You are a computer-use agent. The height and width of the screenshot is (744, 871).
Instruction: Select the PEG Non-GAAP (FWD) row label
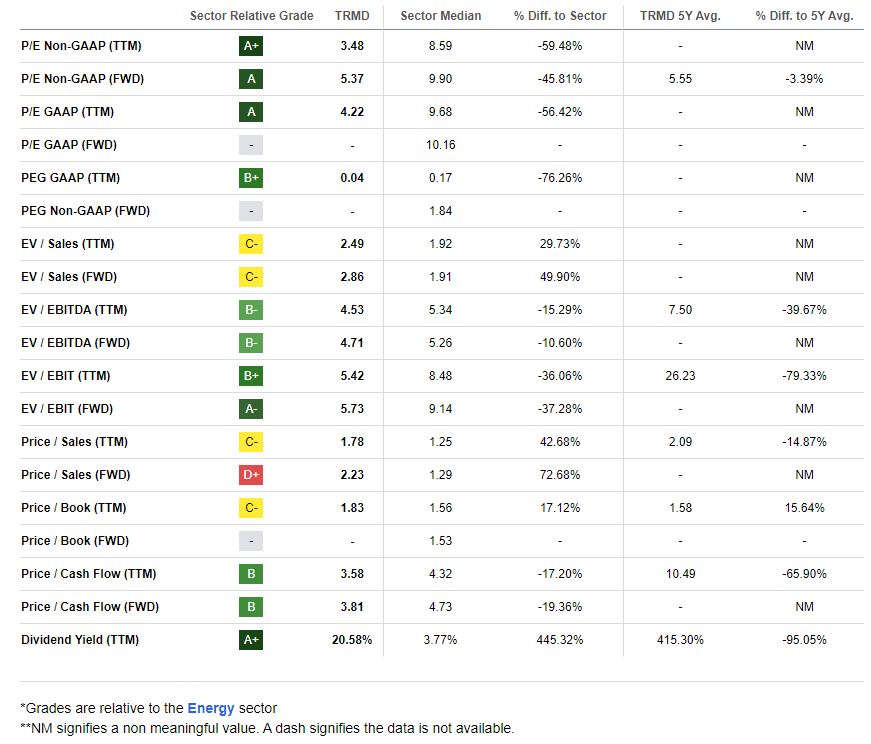tap(86, 211)
